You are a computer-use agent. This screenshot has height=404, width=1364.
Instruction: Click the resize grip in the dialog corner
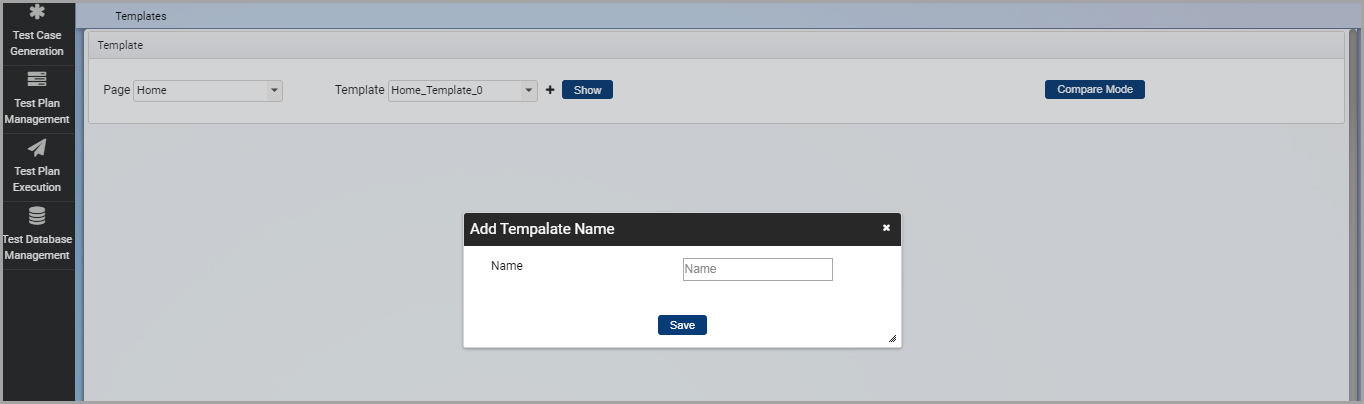click(x=892, y=339)
